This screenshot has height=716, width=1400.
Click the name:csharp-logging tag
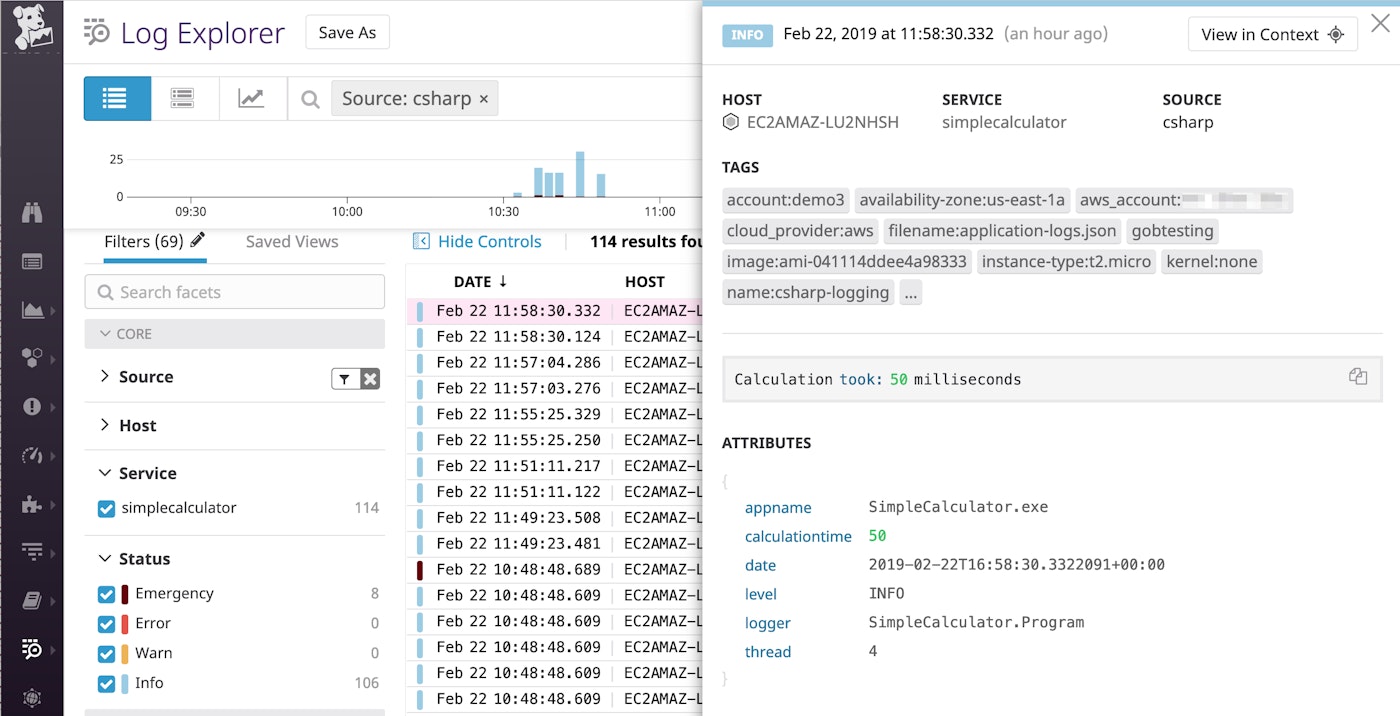(808, 293)
